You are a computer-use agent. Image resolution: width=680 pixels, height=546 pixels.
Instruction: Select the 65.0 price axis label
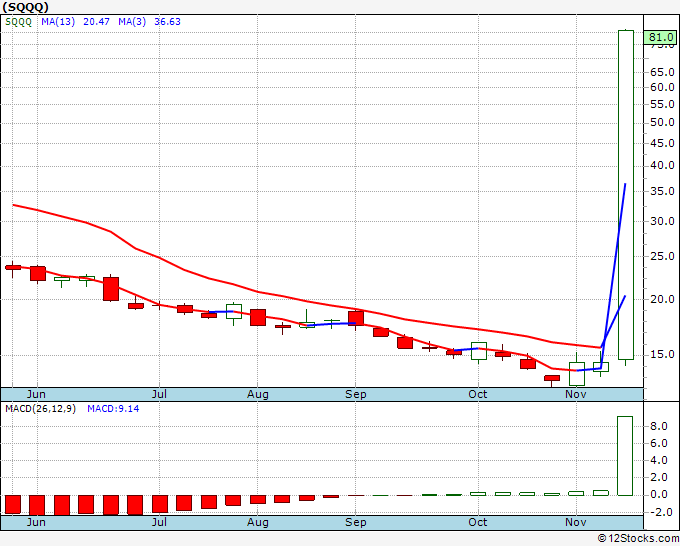[662, 72]
